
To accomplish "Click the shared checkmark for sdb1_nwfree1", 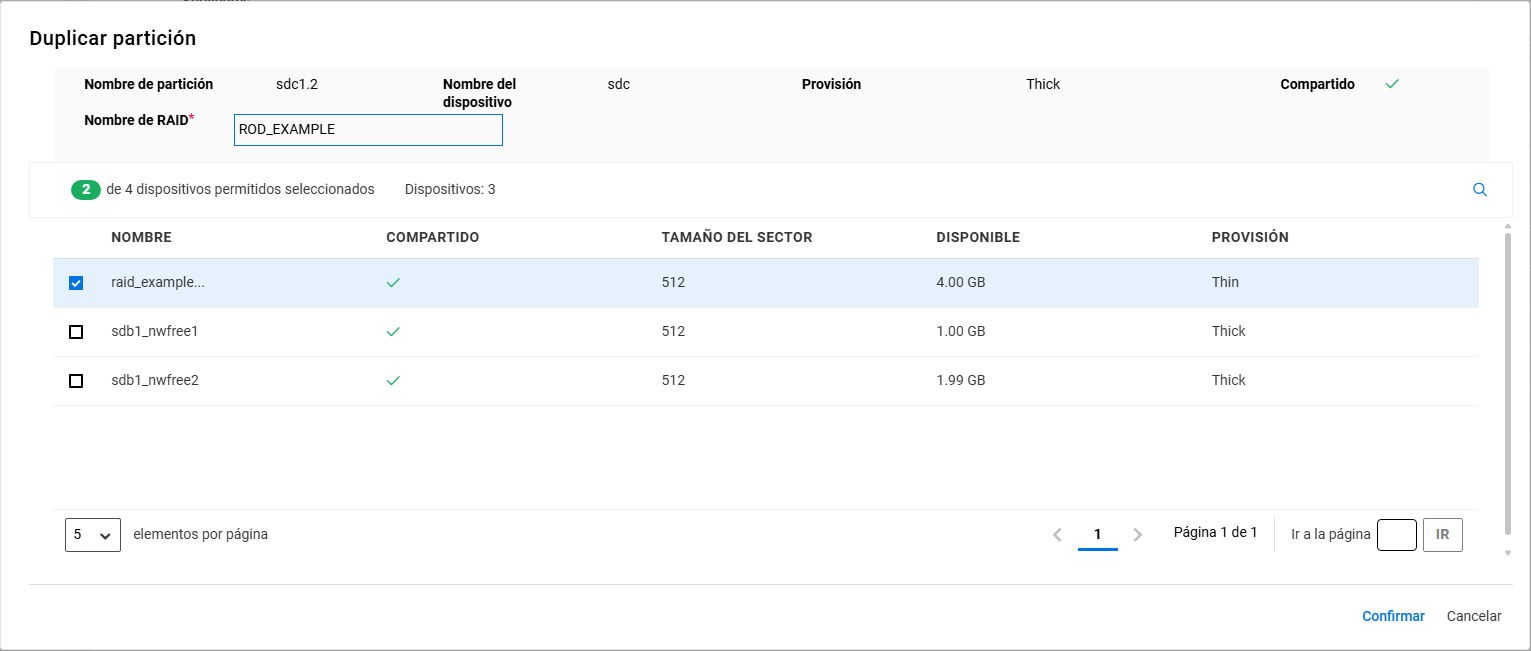I will (x=393, y=331).
